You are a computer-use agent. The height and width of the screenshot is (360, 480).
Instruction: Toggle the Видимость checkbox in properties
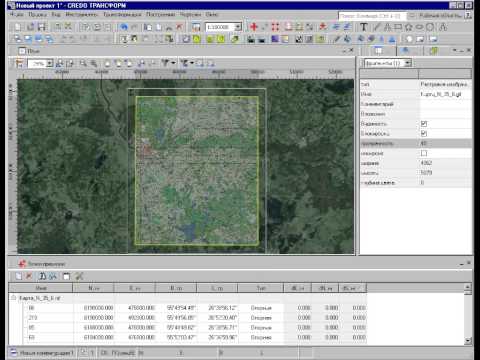coord(424,124)
